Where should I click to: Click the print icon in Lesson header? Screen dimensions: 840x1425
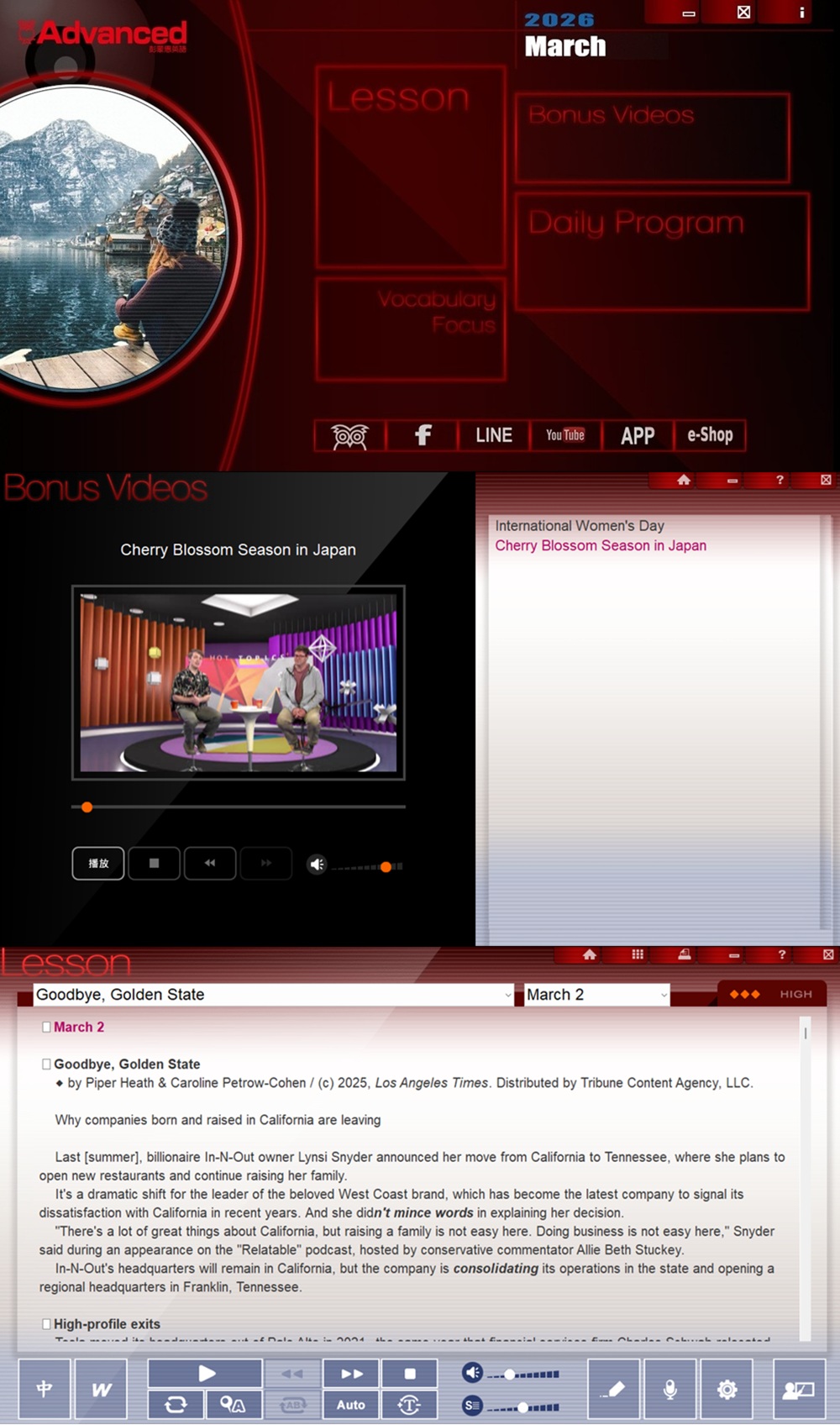pyautogui.click(x=685, y=954)
